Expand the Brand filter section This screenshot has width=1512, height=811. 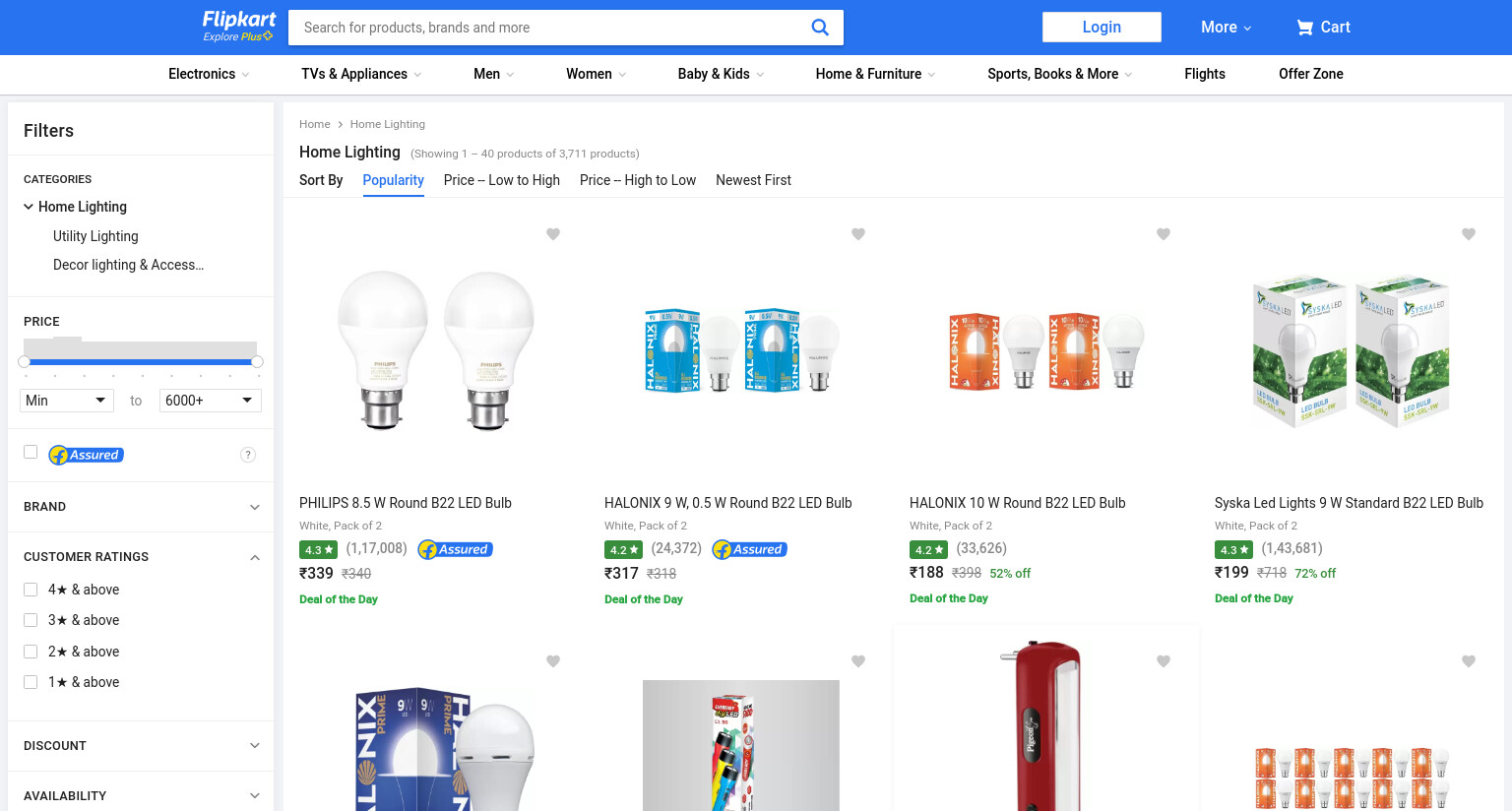pyautogui.click(x=141, y=507)
